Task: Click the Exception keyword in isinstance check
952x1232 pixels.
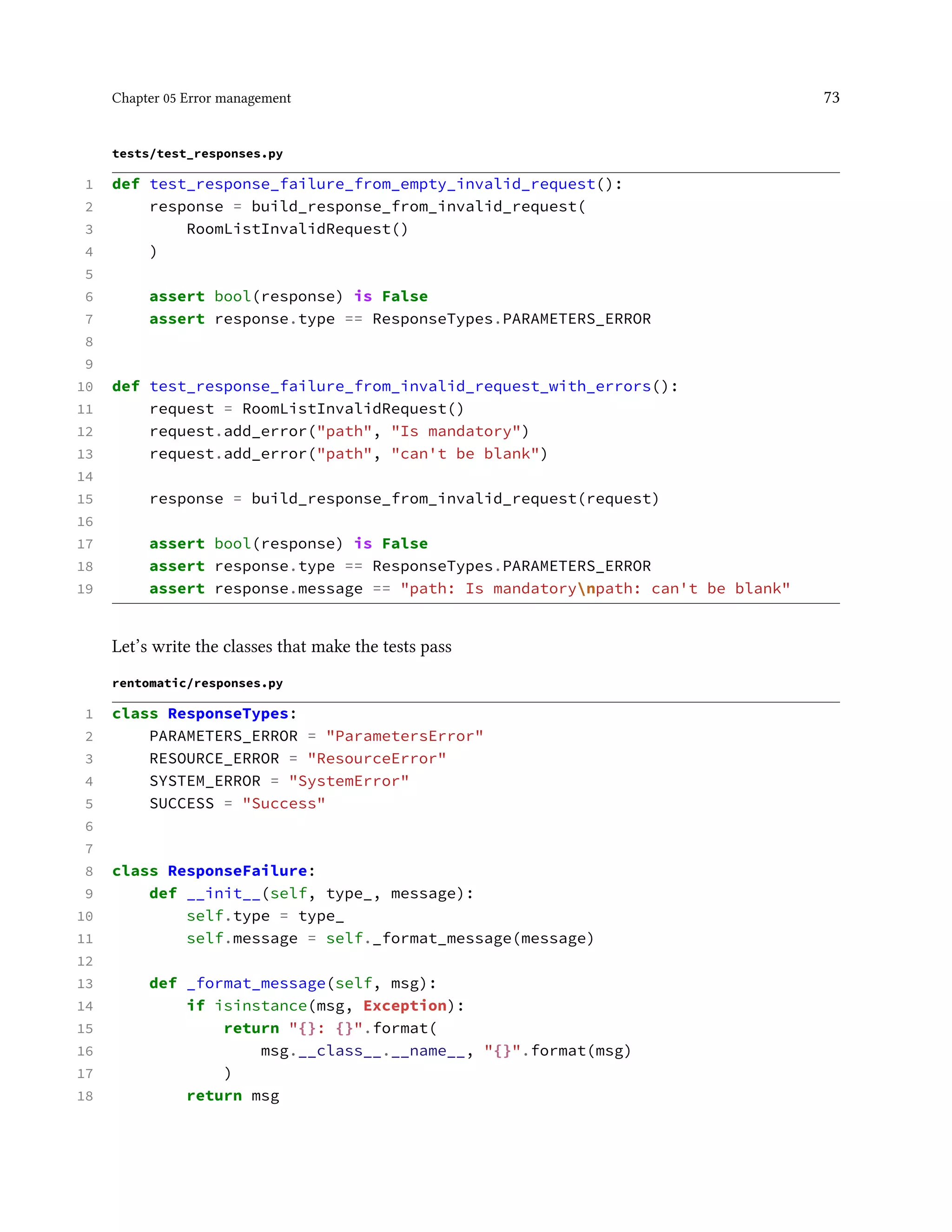Action: pos(405,1006)
